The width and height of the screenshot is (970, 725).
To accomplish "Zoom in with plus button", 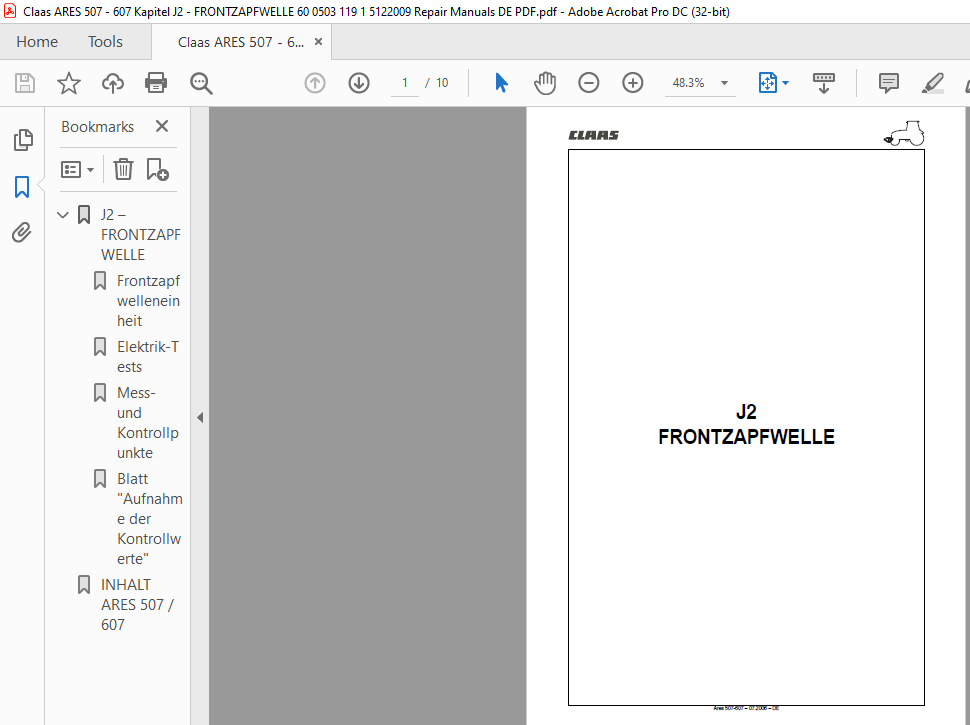I will pyautogui.click(x=632, y=83).
